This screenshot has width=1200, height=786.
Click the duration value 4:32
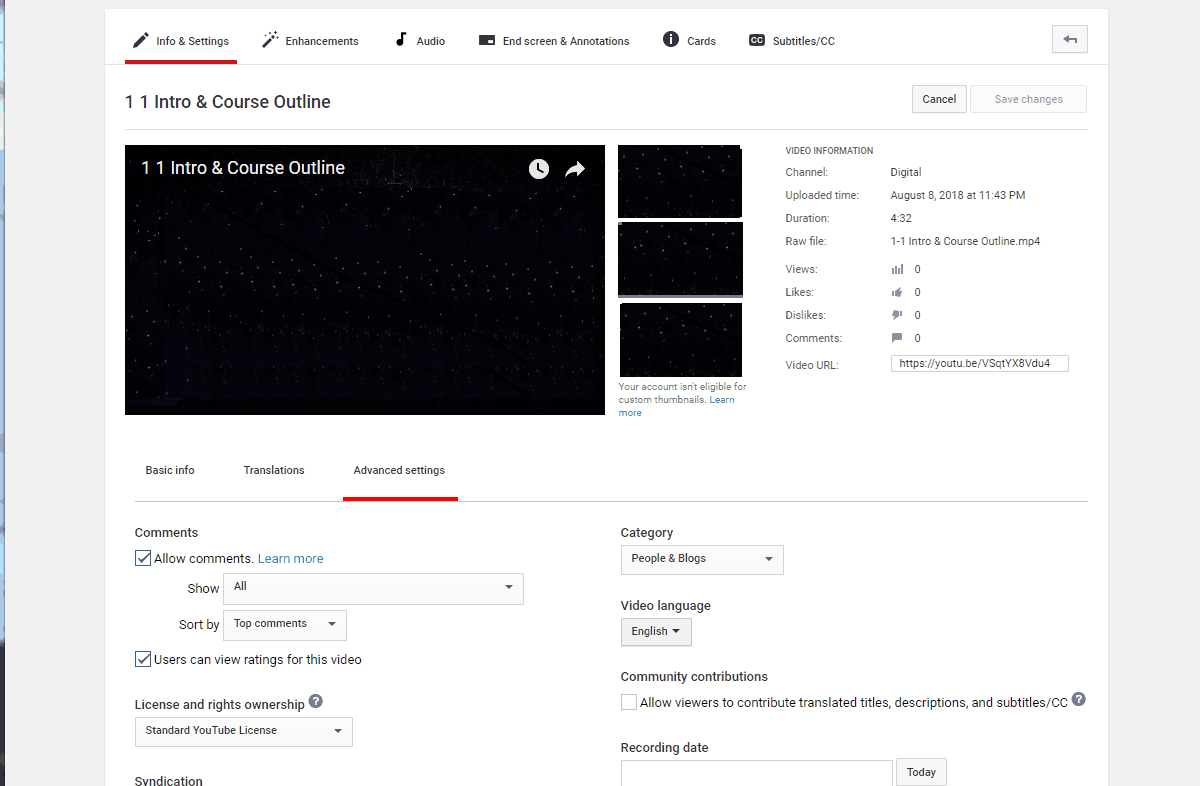click(x=901, y=218)
